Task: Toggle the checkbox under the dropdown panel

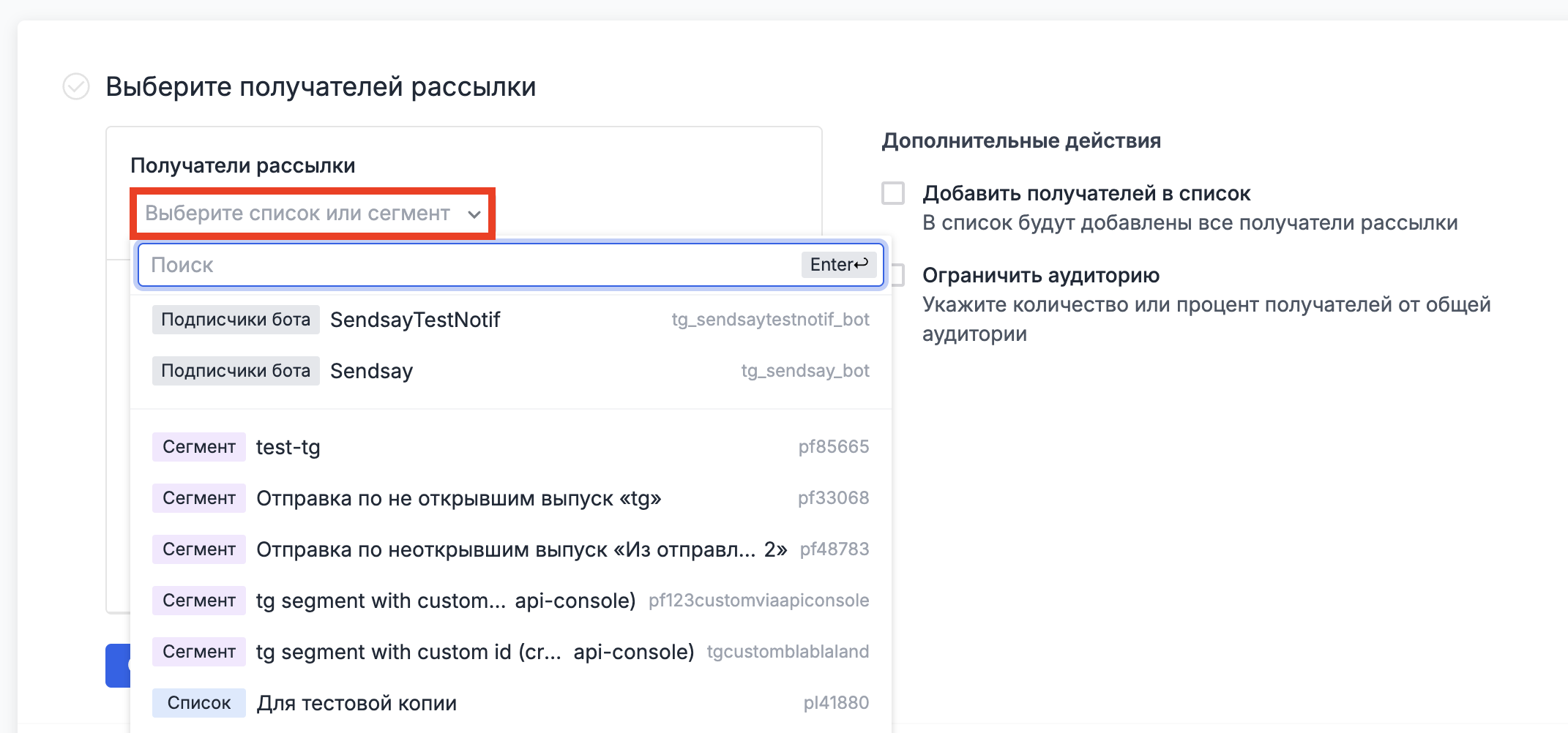Action: point(896,274)
